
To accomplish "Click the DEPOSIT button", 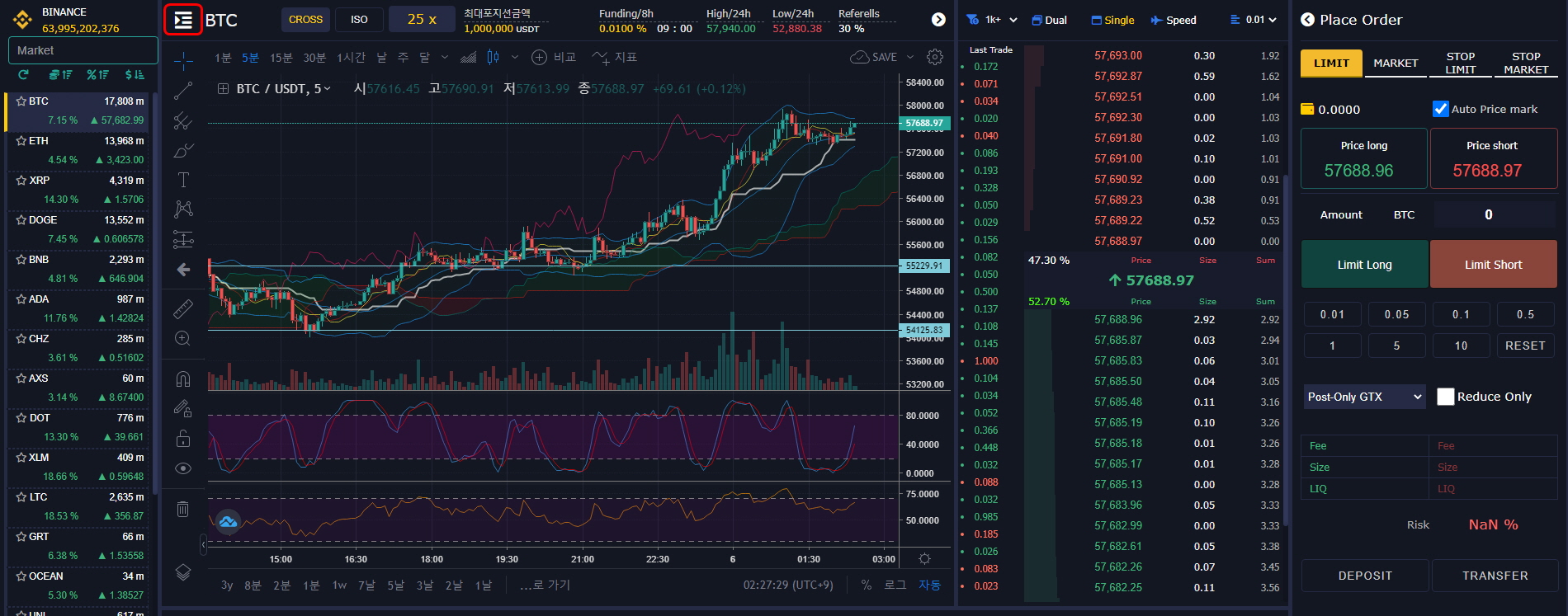I will (1364, 576).
